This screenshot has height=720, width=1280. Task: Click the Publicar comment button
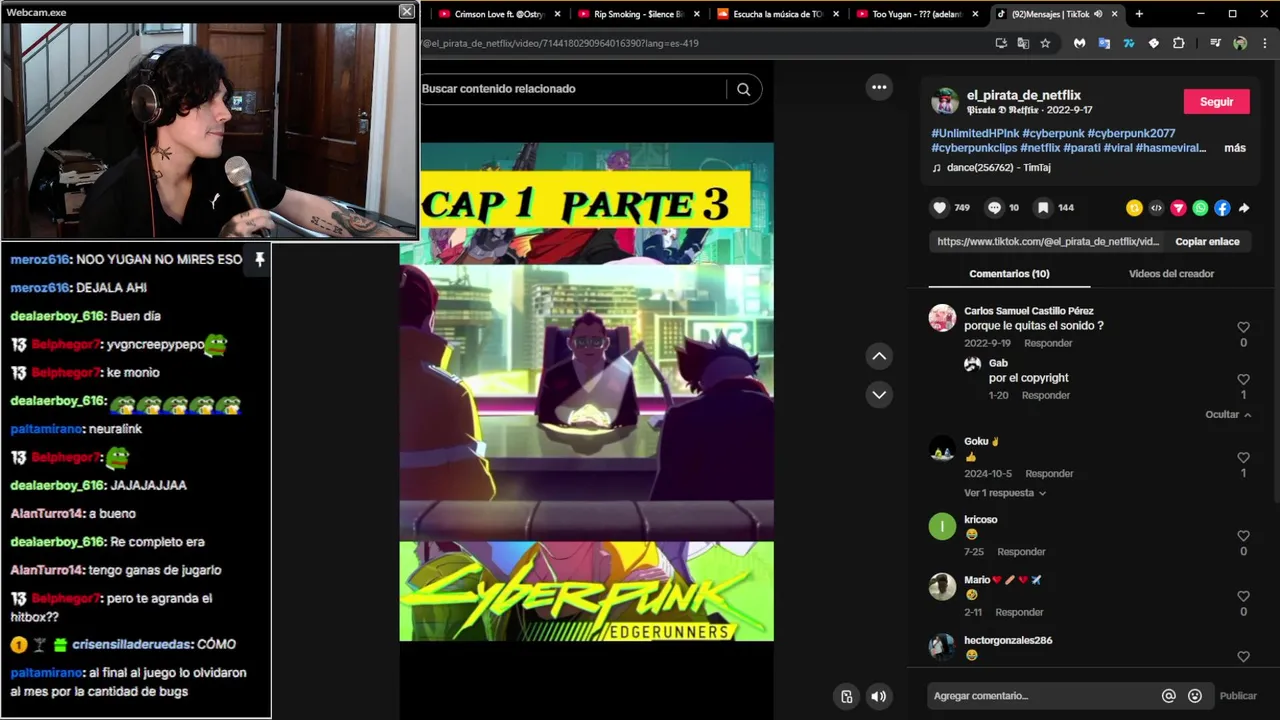click(1238, 696)
